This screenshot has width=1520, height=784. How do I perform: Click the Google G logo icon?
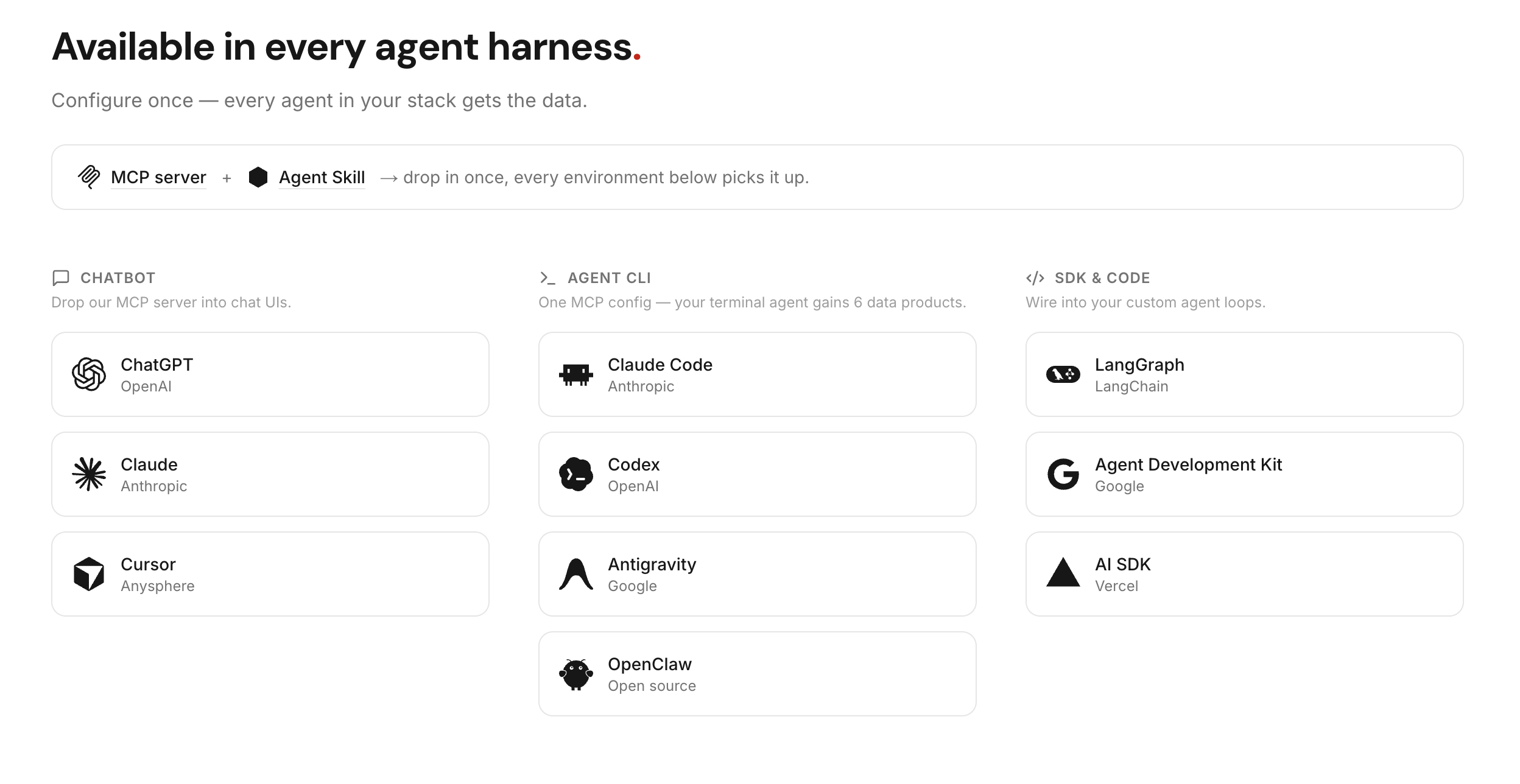point(1063,474)
